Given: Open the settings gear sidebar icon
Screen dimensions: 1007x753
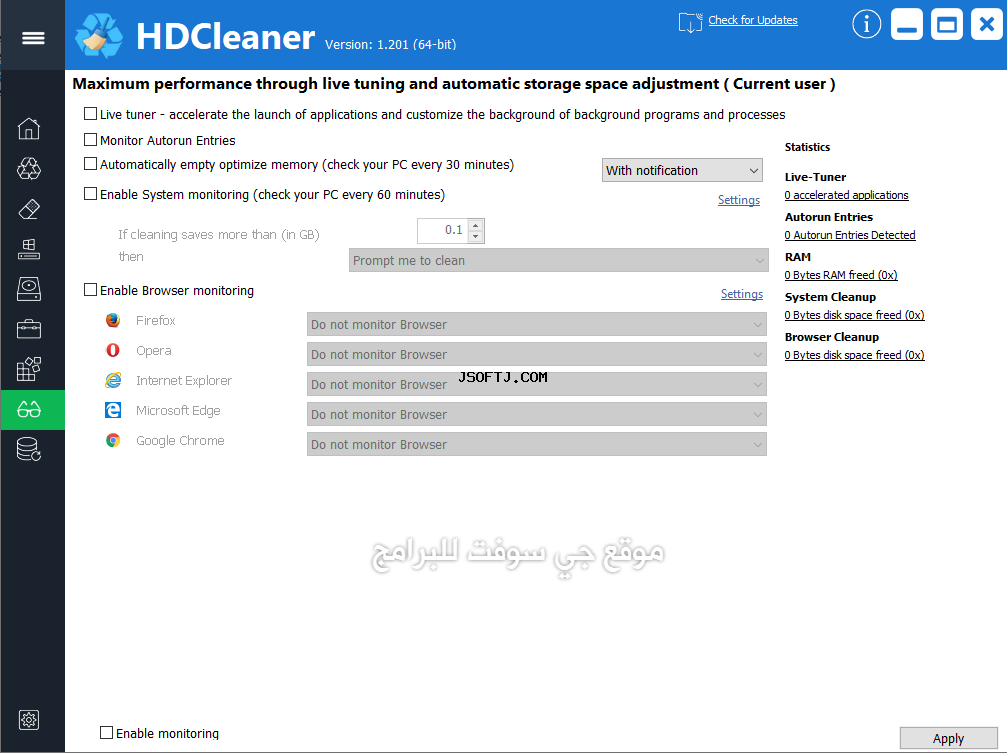Looking at the screenshot, I should tap(29, 720).
